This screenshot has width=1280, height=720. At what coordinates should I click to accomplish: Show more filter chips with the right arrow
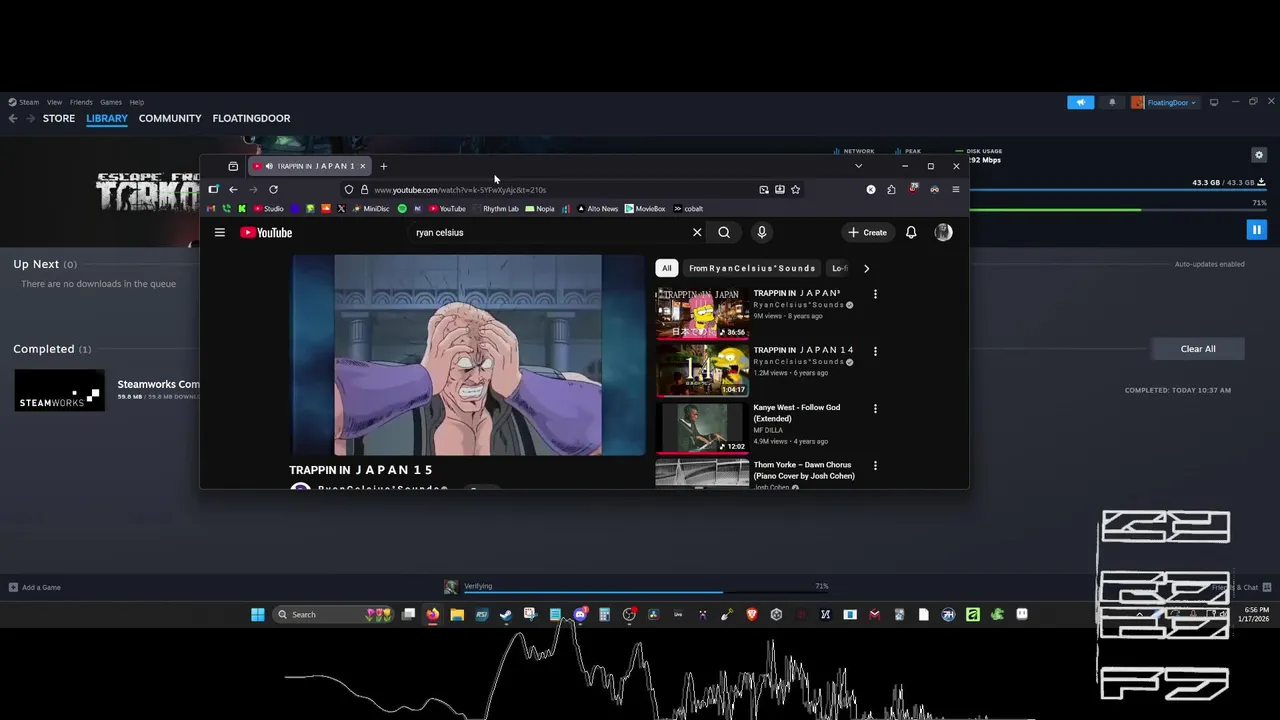866,268
